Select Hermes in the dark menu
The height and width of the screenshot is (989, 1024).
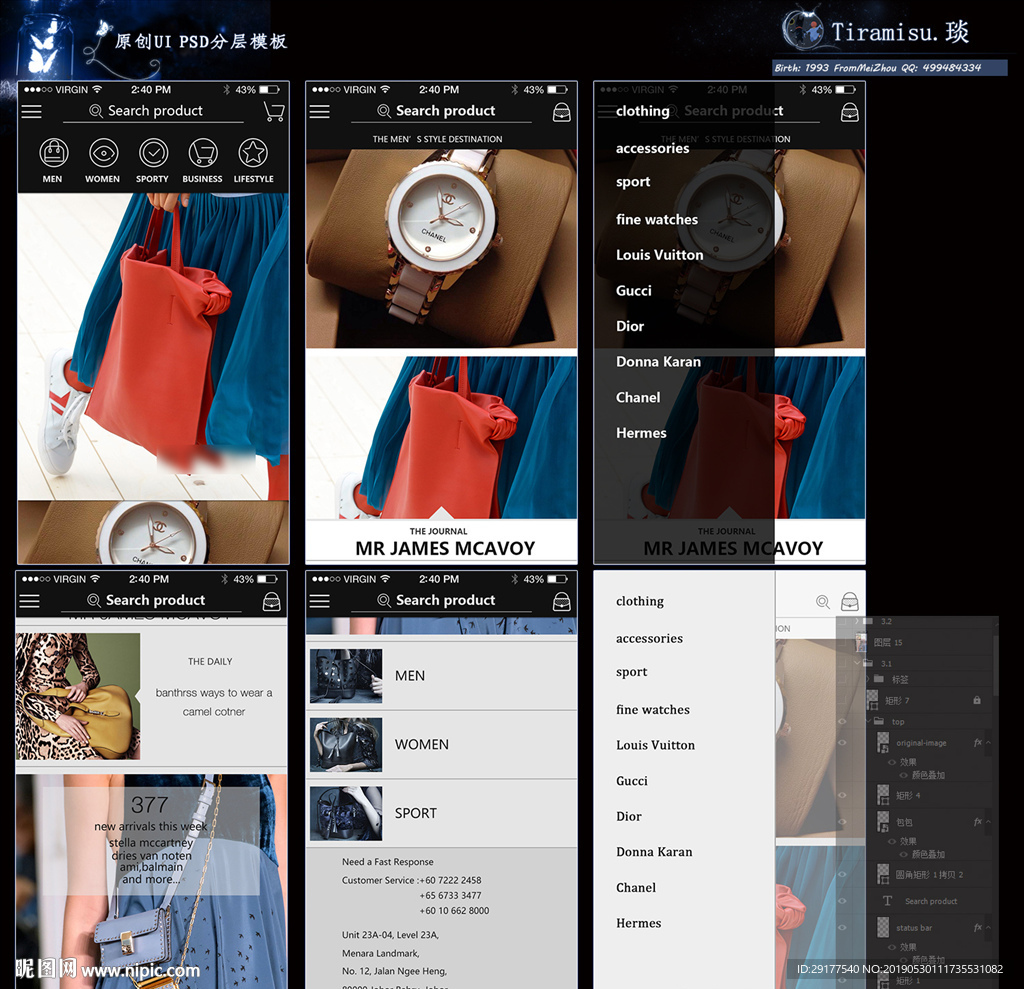tap(641, 433)
